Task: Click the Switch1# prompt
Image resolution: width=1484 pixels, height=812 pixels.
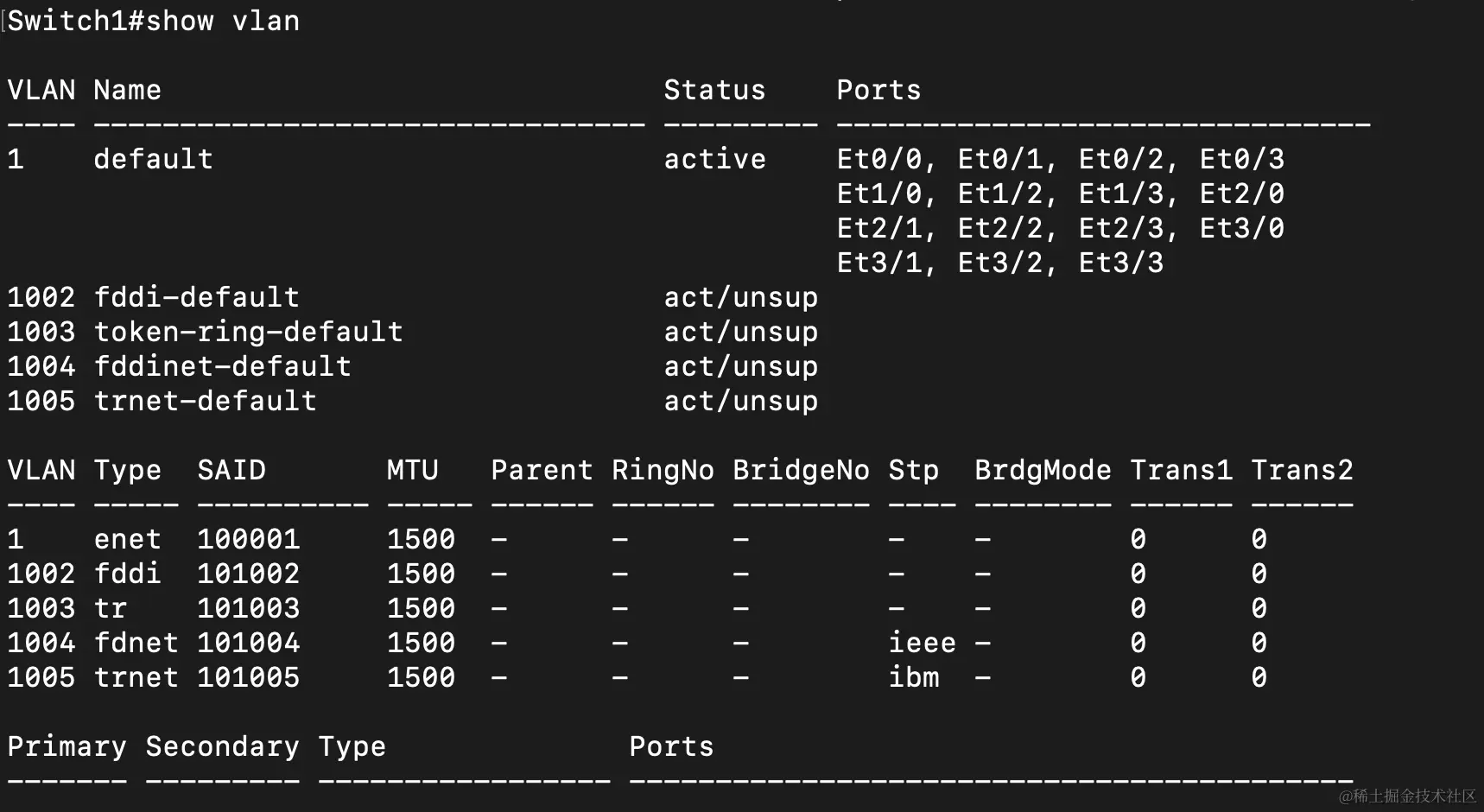Action: pos(76,21)
